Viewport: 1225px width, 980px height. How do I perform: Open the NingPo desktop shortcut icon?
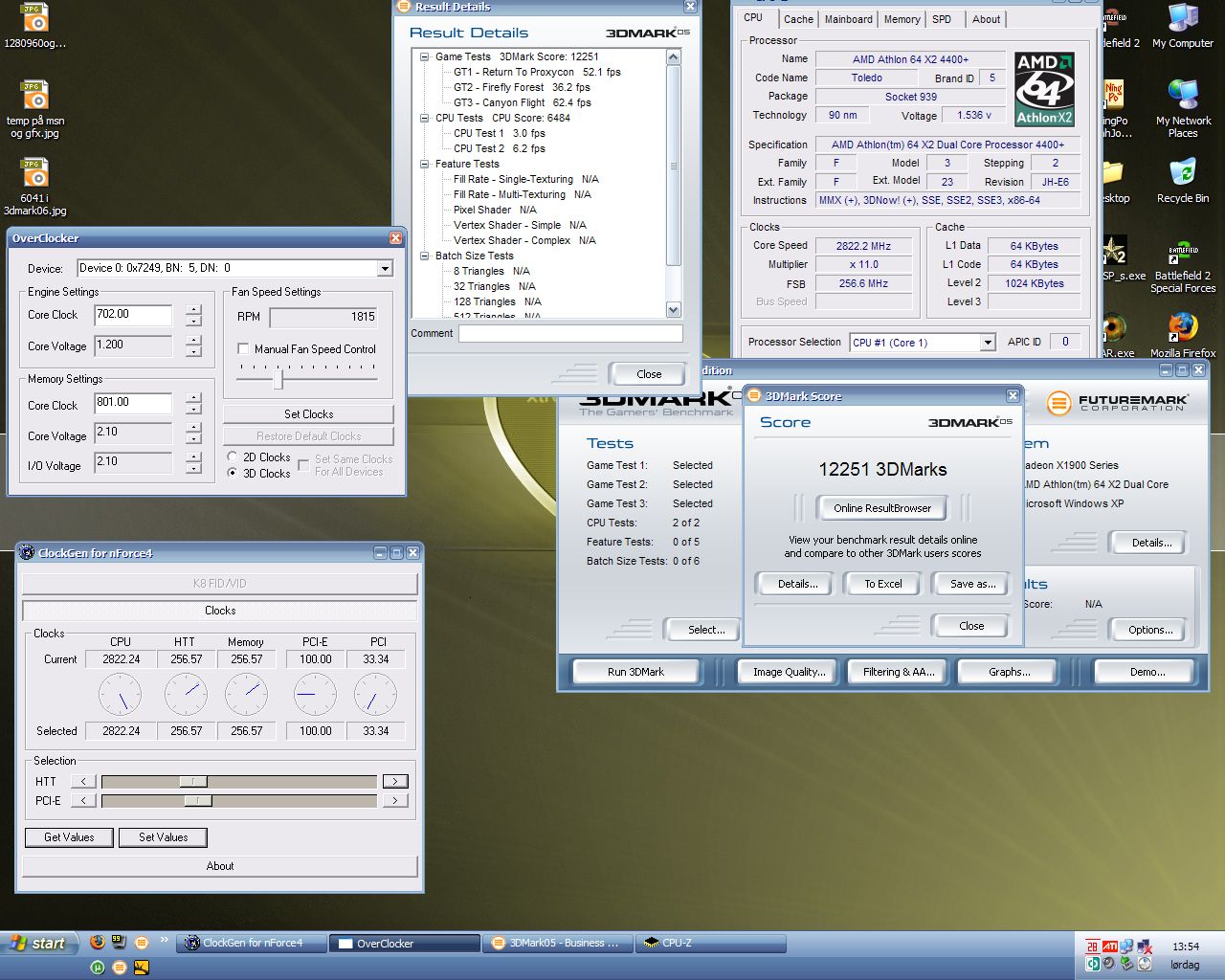tap(1114, 109)
